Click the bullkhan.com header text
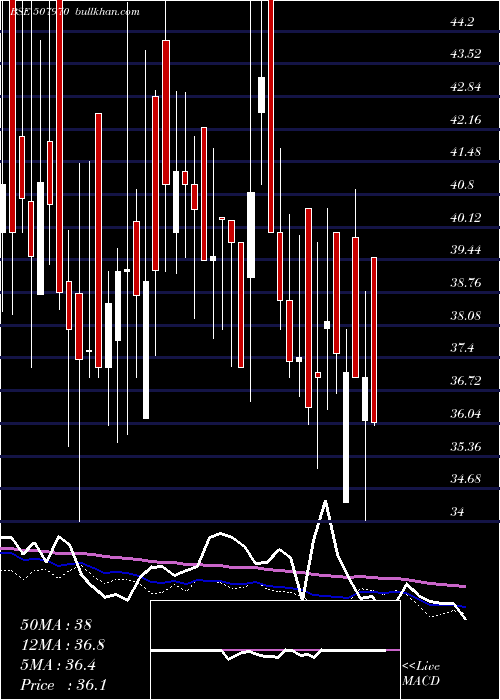This screenshot has height=700, width=500. point(107,12)
